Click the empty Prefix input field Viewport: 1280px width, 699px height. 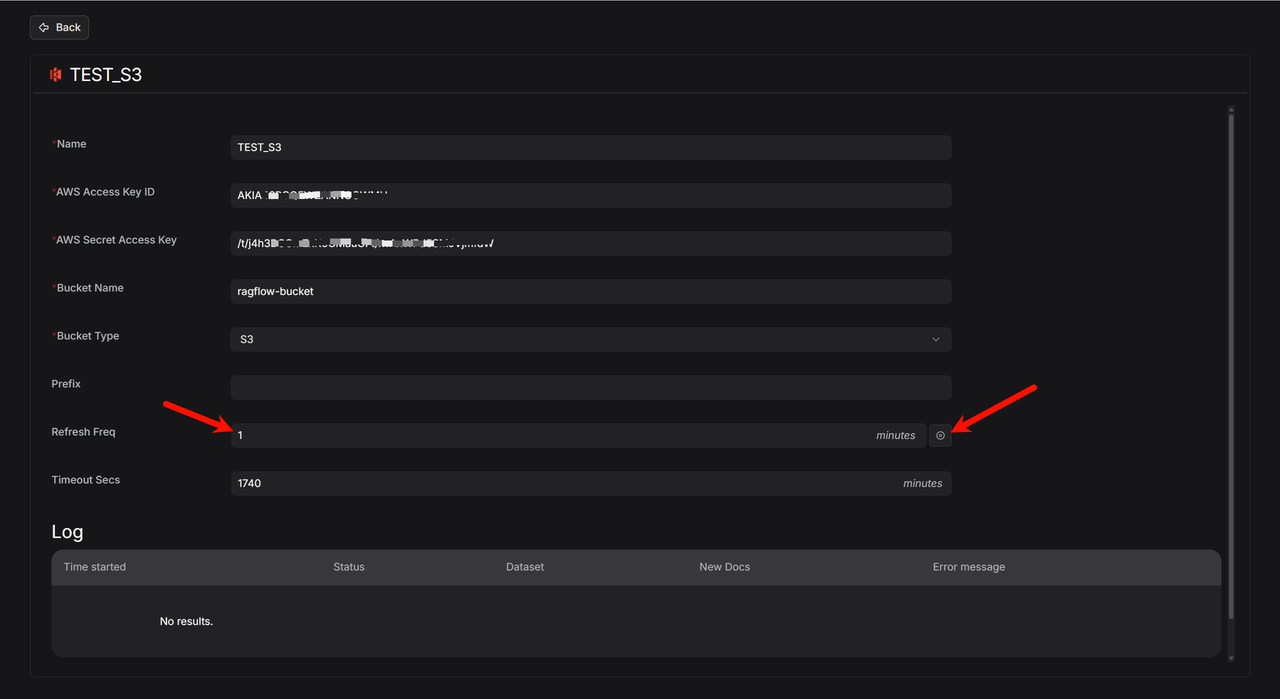pos(590,387)
